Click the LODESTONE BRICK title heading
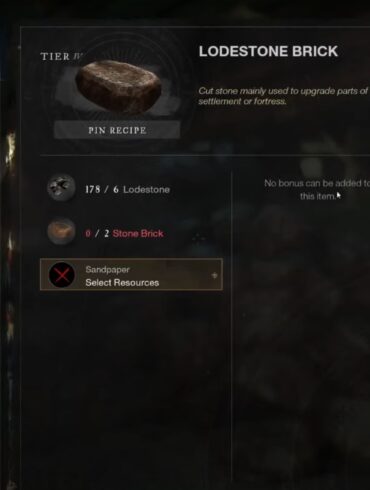Image resolution: width=370 pixels, height=490 pixels. point(268,51)
